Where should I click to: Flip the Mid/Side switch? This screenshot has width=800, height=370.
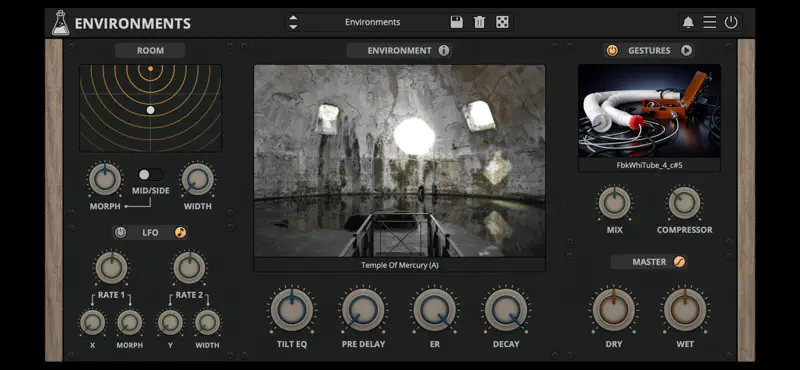[x=151, y=175]
